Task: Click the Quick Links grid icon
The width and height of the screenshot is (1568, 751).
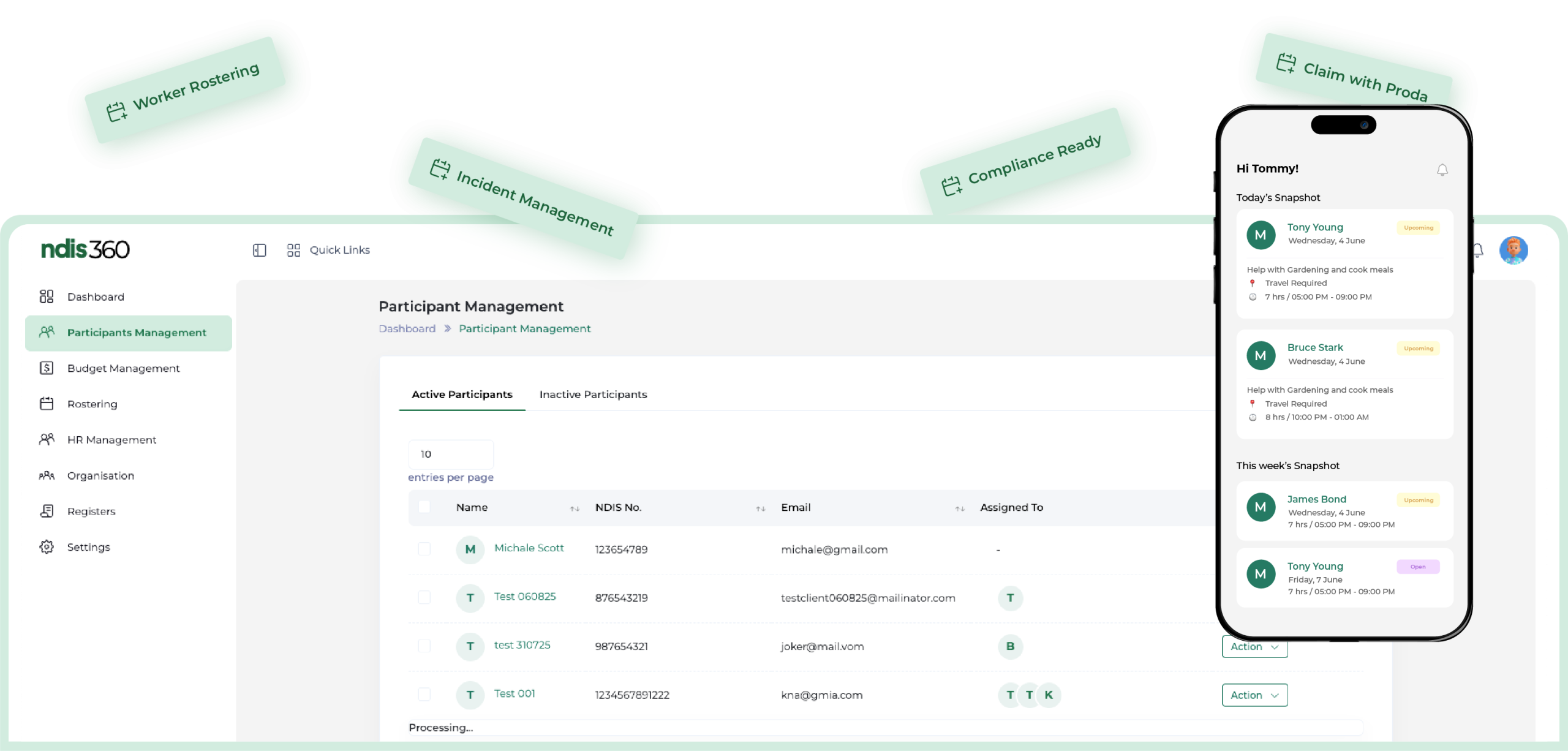Action: pos(293,250)
